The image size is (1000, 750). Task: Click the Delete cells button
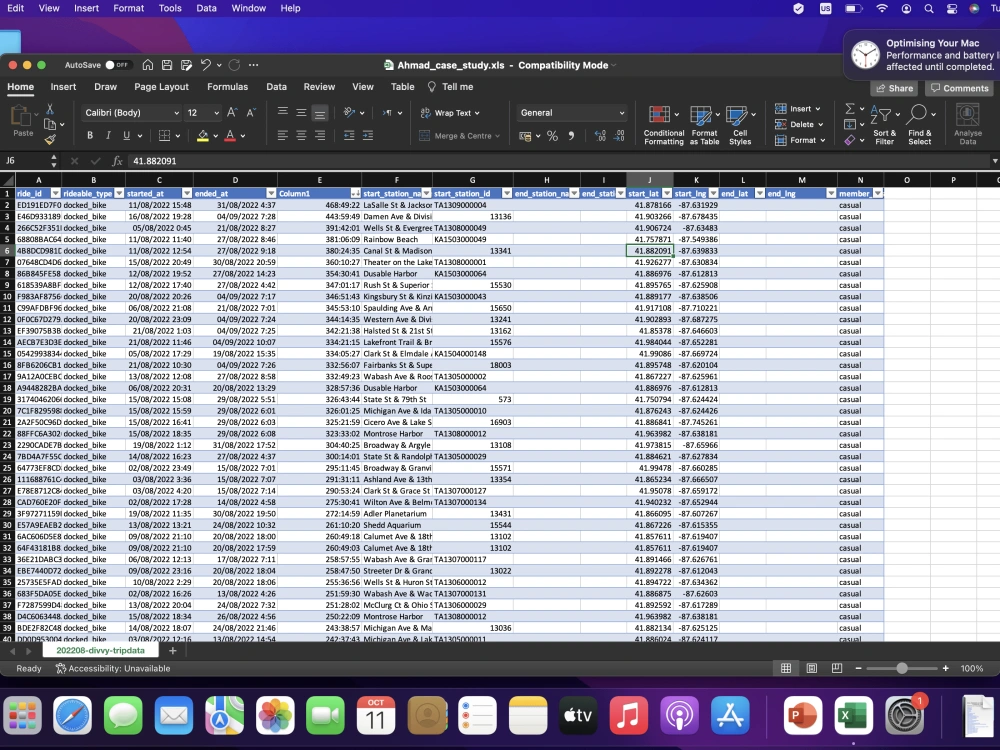pyautogui.click(x=799, y=124)
